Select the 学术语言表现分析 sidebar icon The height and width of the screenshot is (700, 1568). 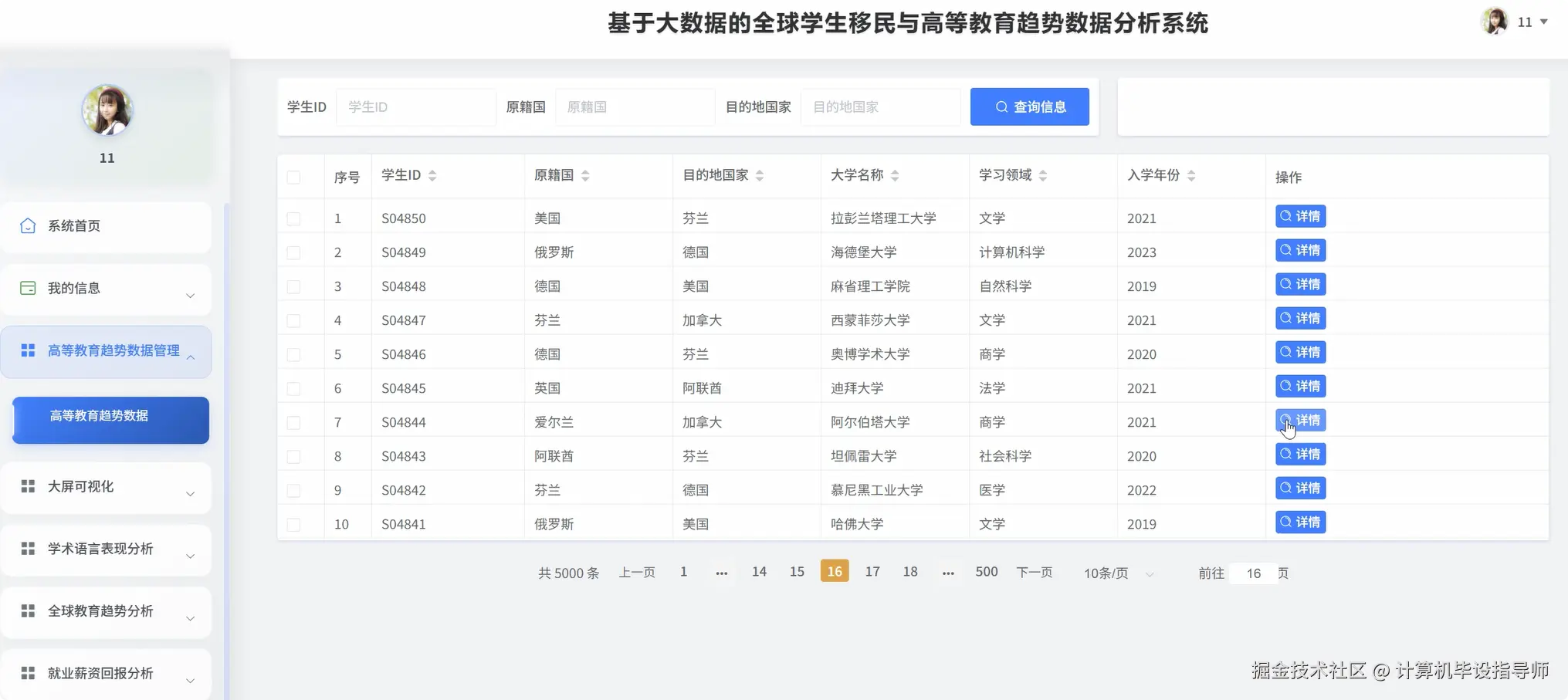29,549
